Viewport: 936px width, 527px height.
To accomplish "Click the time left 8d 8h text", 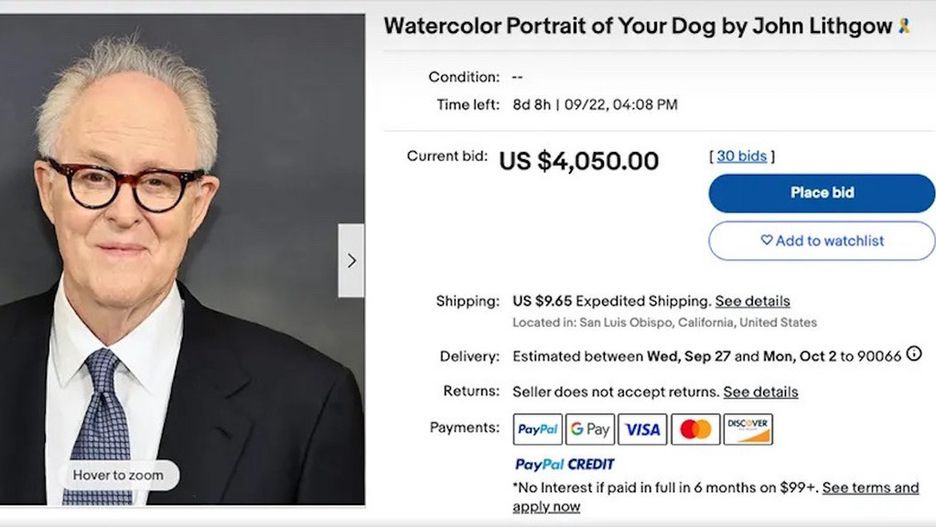I will (x=533, y=104).
